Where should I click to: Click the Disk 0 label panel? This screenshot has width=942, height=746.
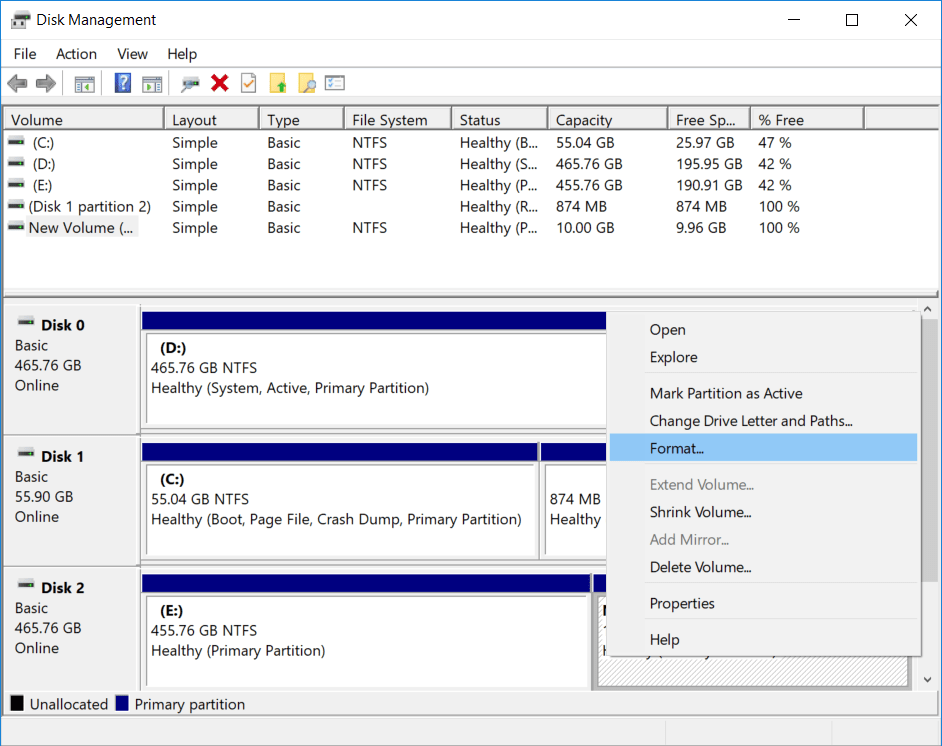(x=70, y=367)
